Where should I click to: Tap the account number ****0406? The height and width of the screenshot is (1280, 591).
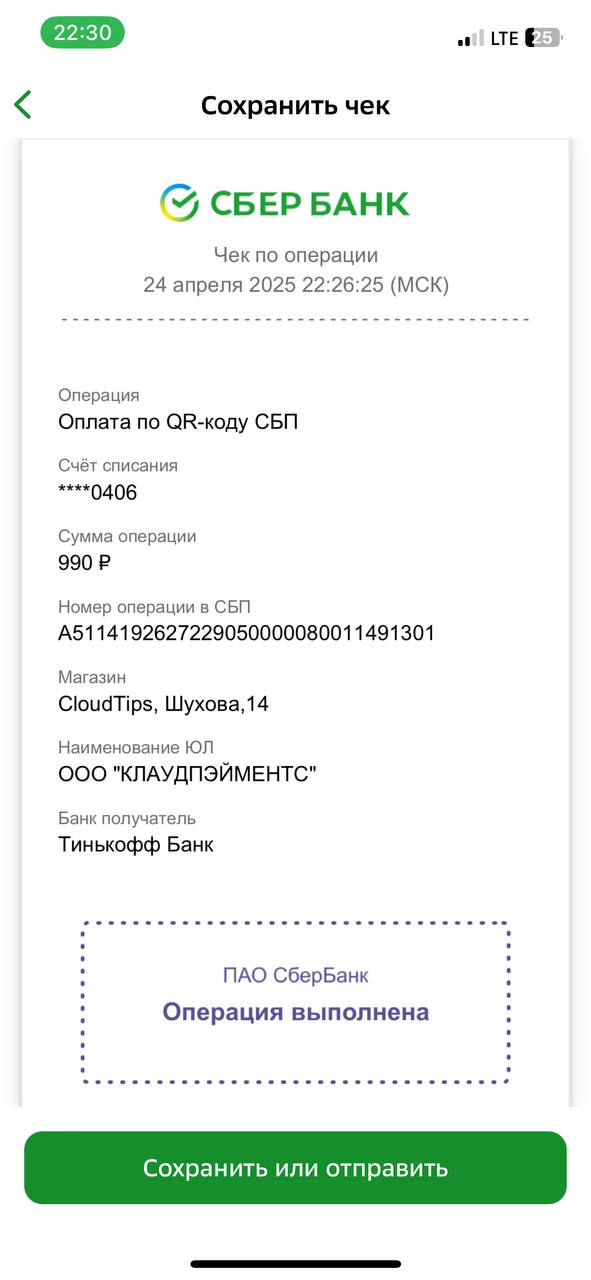click(98, 492)
